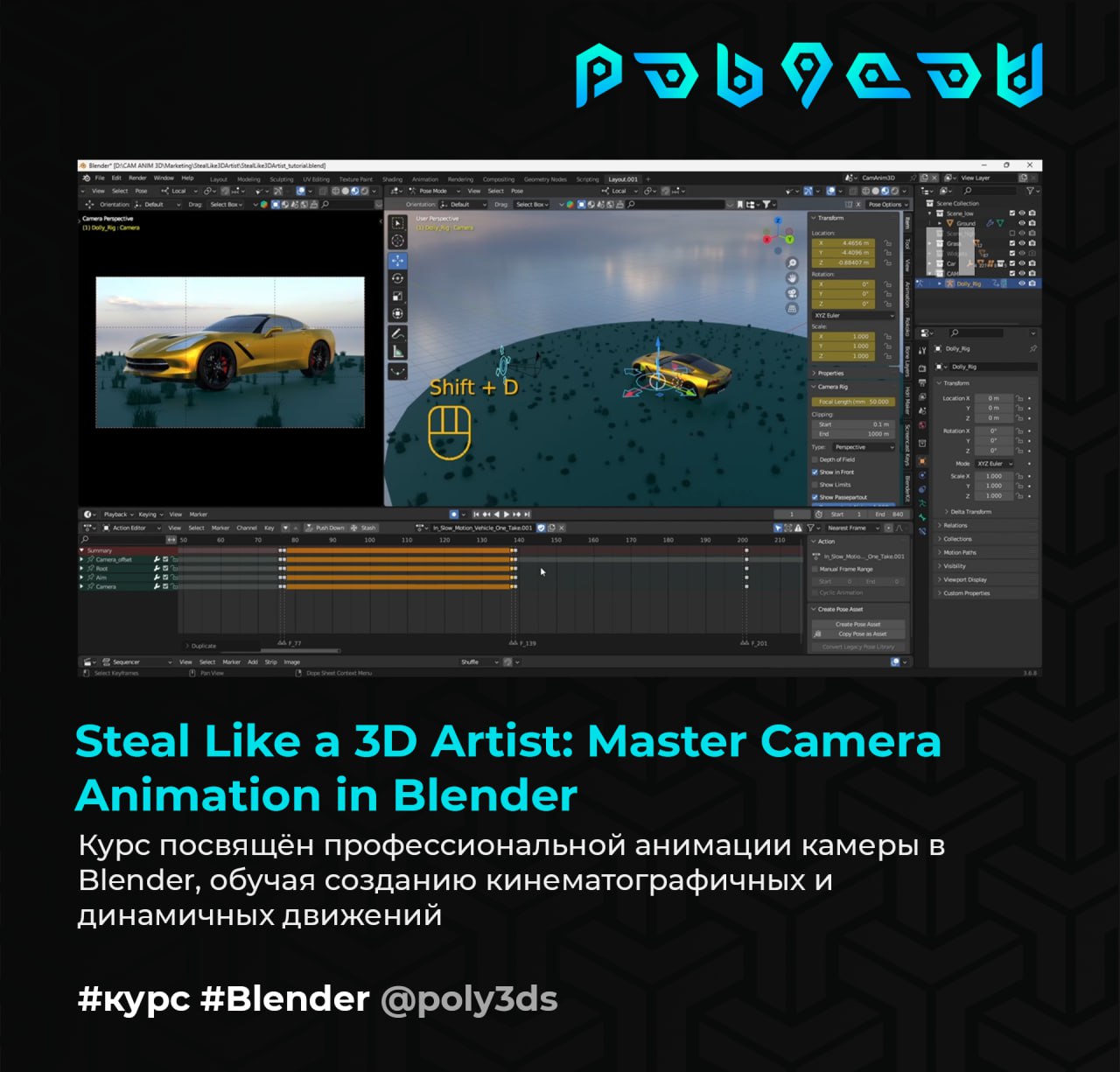Open the camera Type Perspective dropdown

[862, 447]
